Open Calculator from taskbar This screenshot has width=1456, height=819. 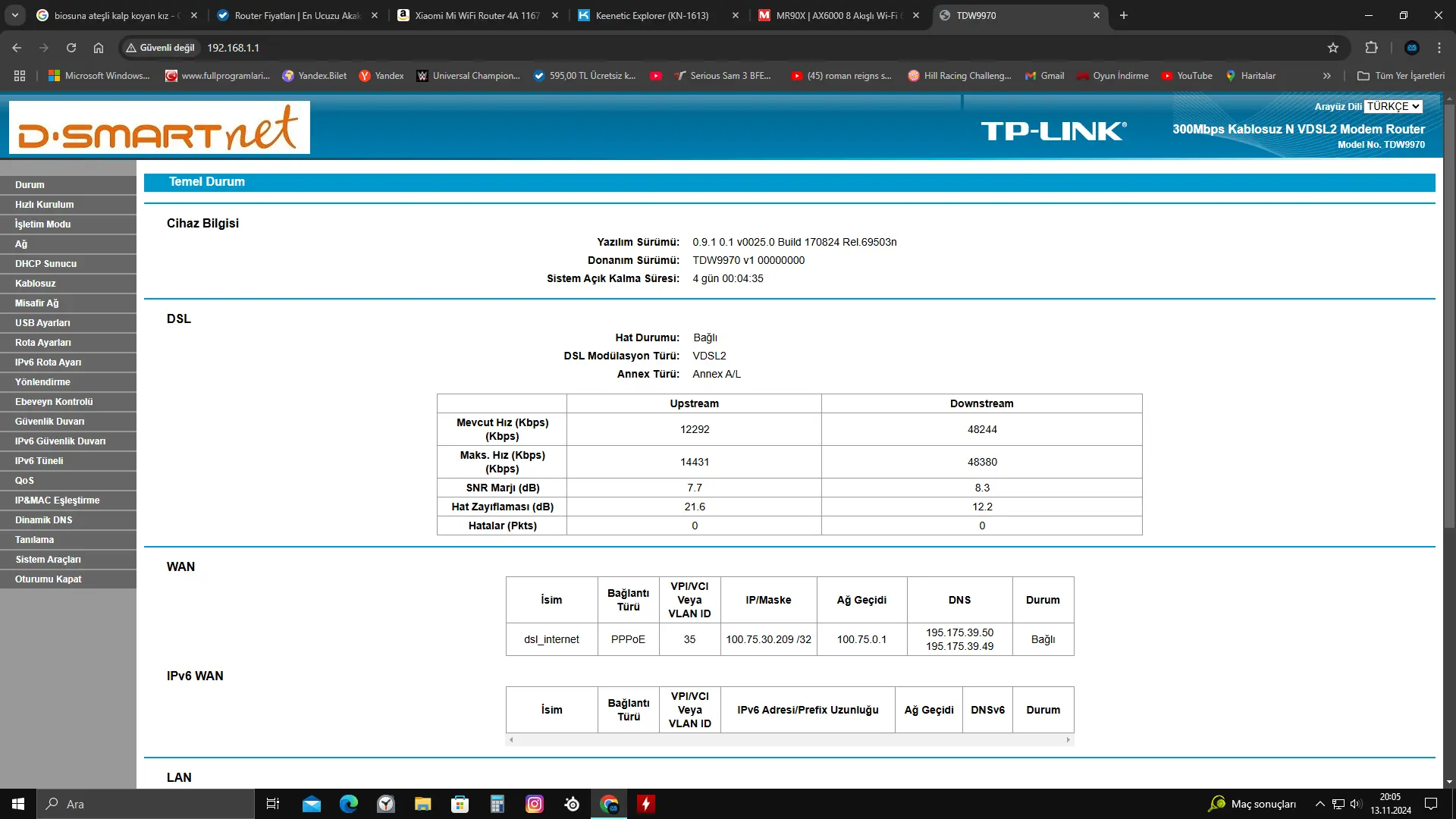point(497,804)
